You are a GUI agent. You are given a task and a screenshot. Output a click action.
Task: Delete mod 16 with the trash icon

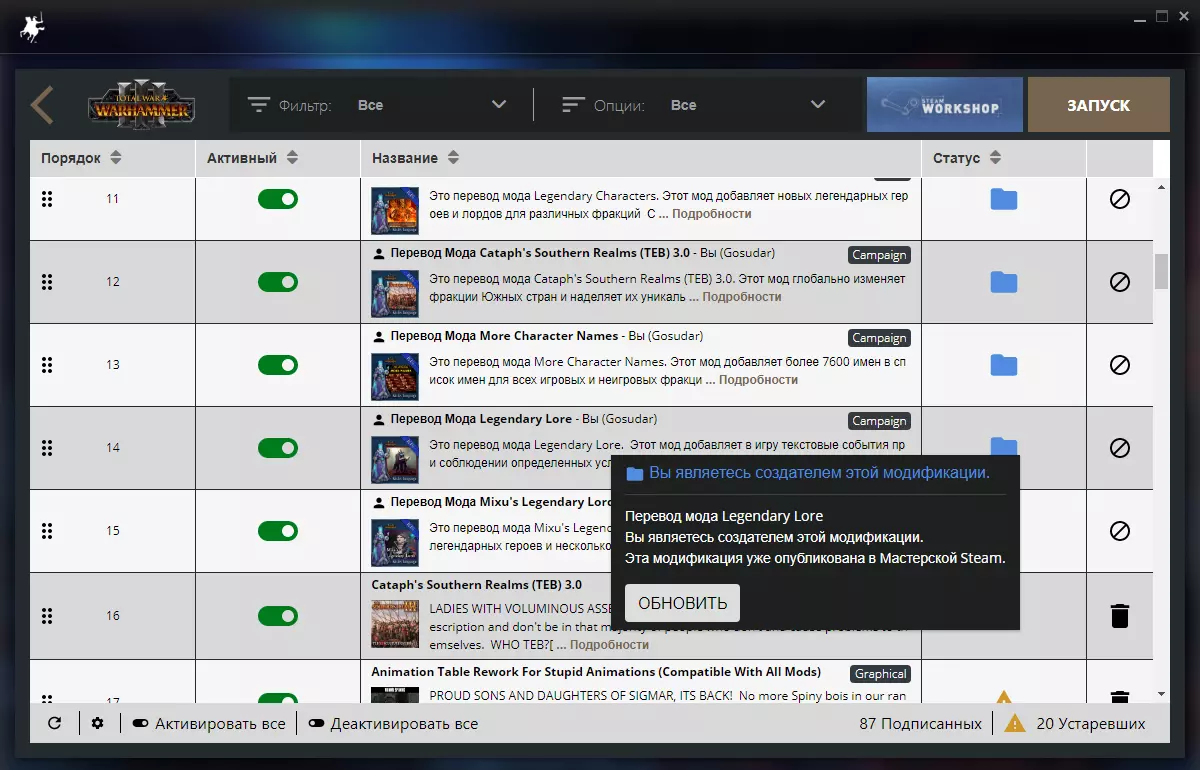coord(1119,616)
